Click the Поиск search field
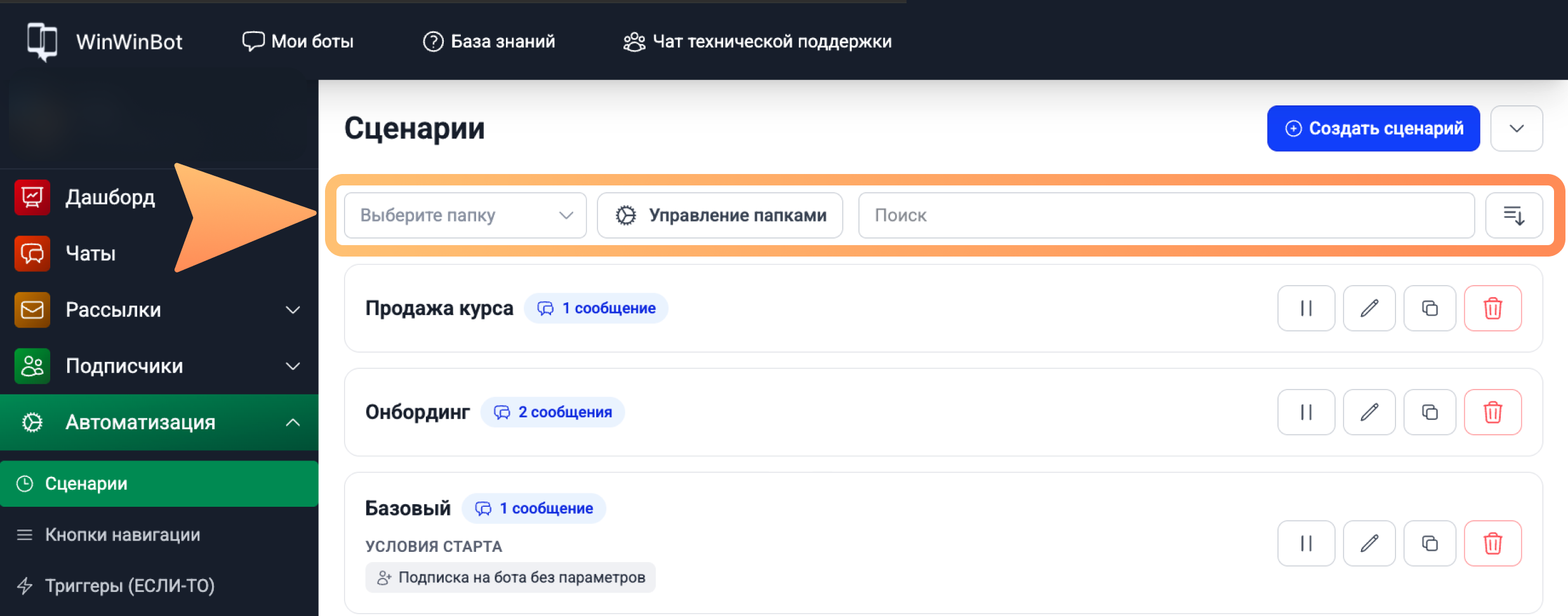 1166,216
